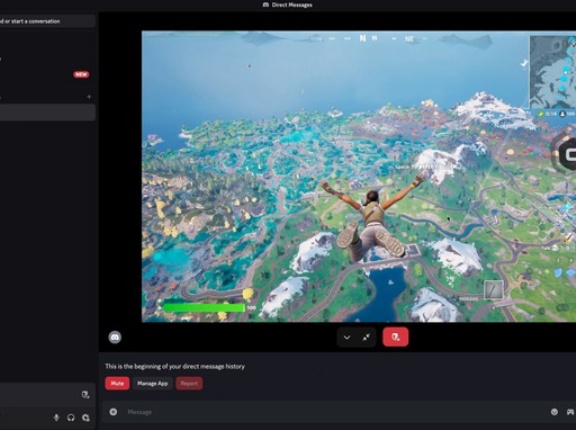Expand options with the chevron below the stream
The image size is (576, 430).
(347, 337)
